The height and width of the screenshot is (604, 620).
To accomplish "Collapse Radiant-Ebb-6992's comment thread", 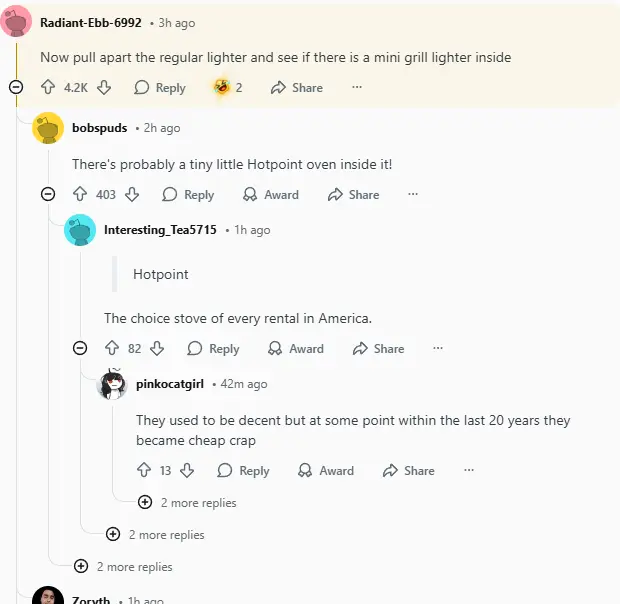I will [x=16, y=87].
